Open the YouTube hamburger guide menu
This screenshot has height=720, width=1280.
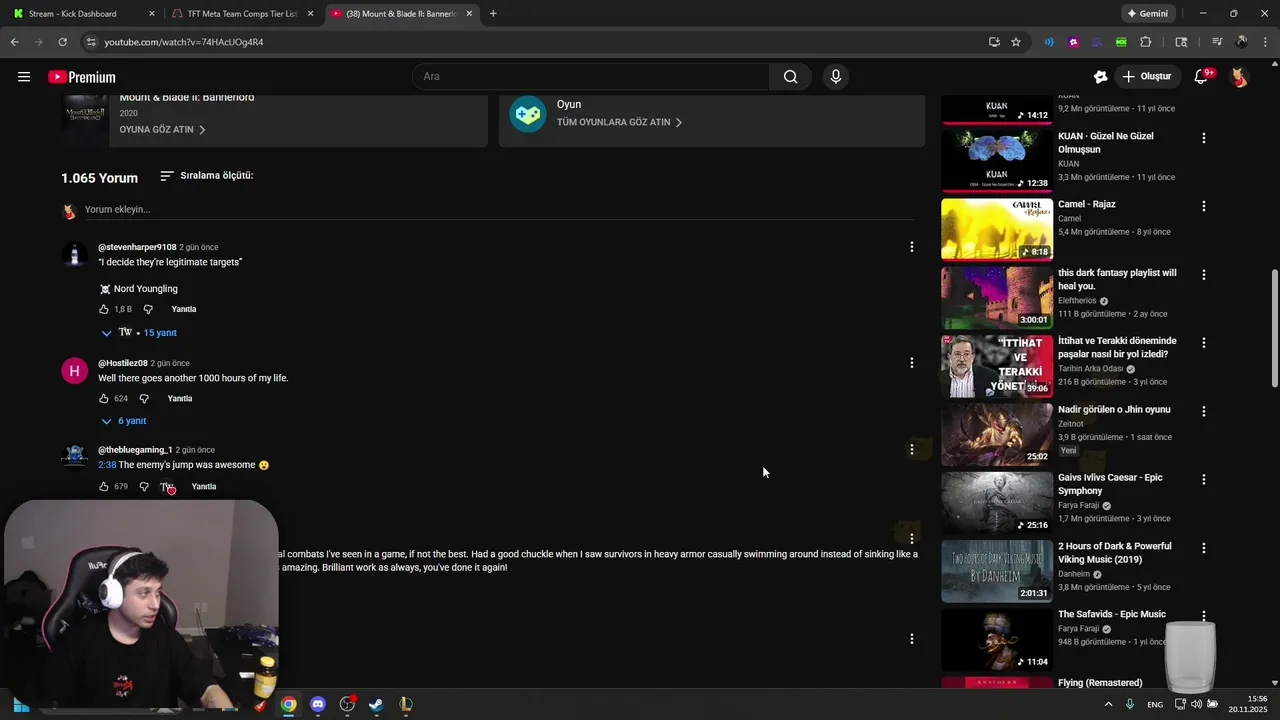(24, 77)
